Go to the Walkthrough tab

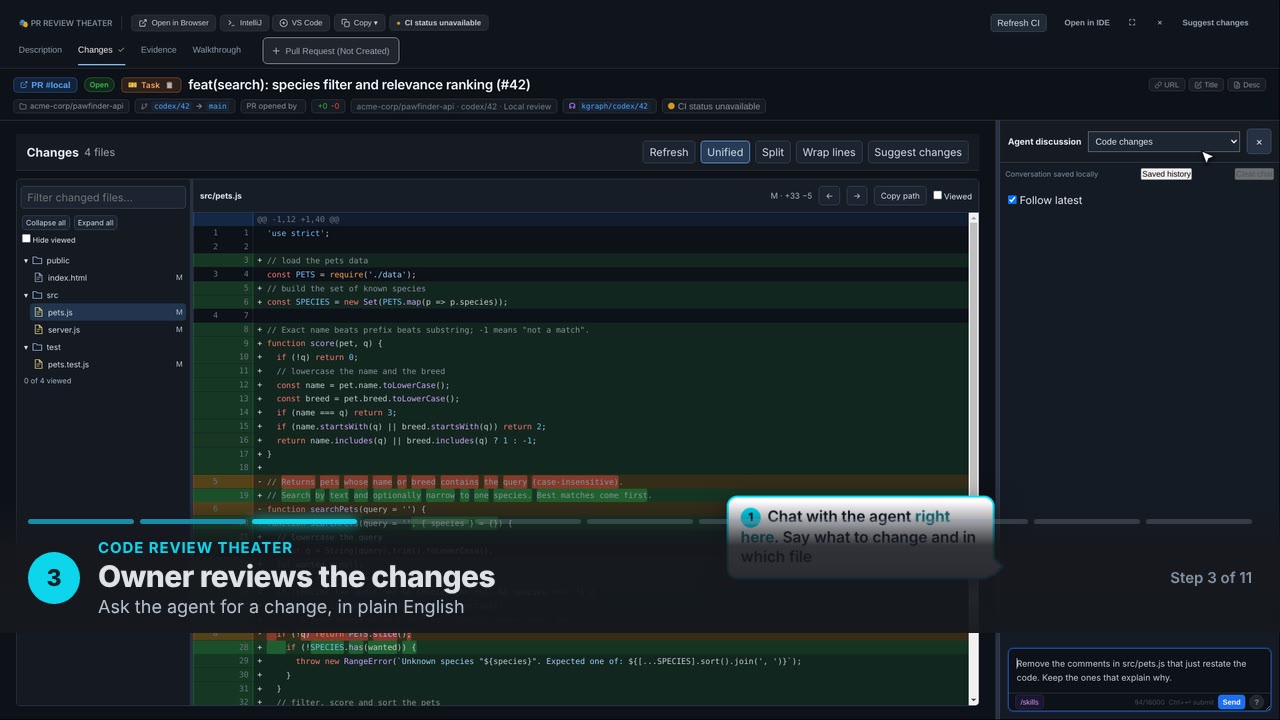(216, 50)
